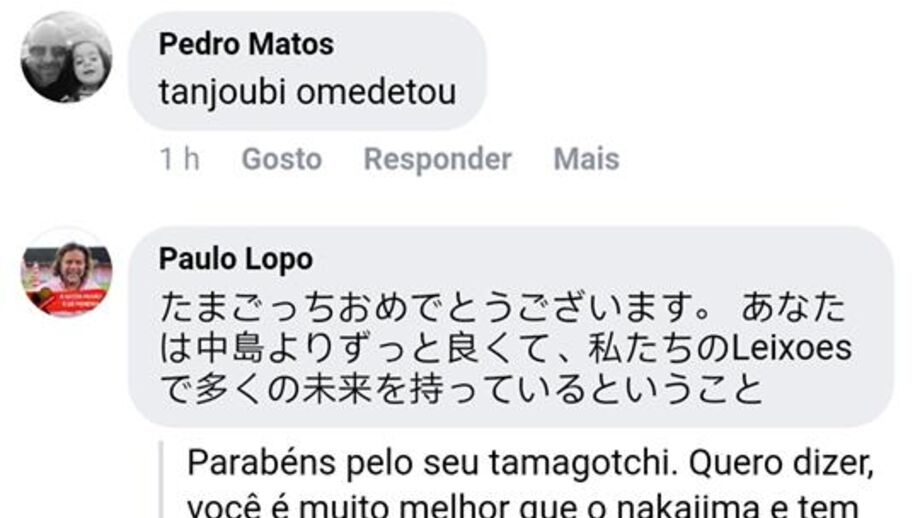Viewport: 920px width, 518px height.
Task: Open Pedro Matos's profile picture
Action: pos(66,57)
